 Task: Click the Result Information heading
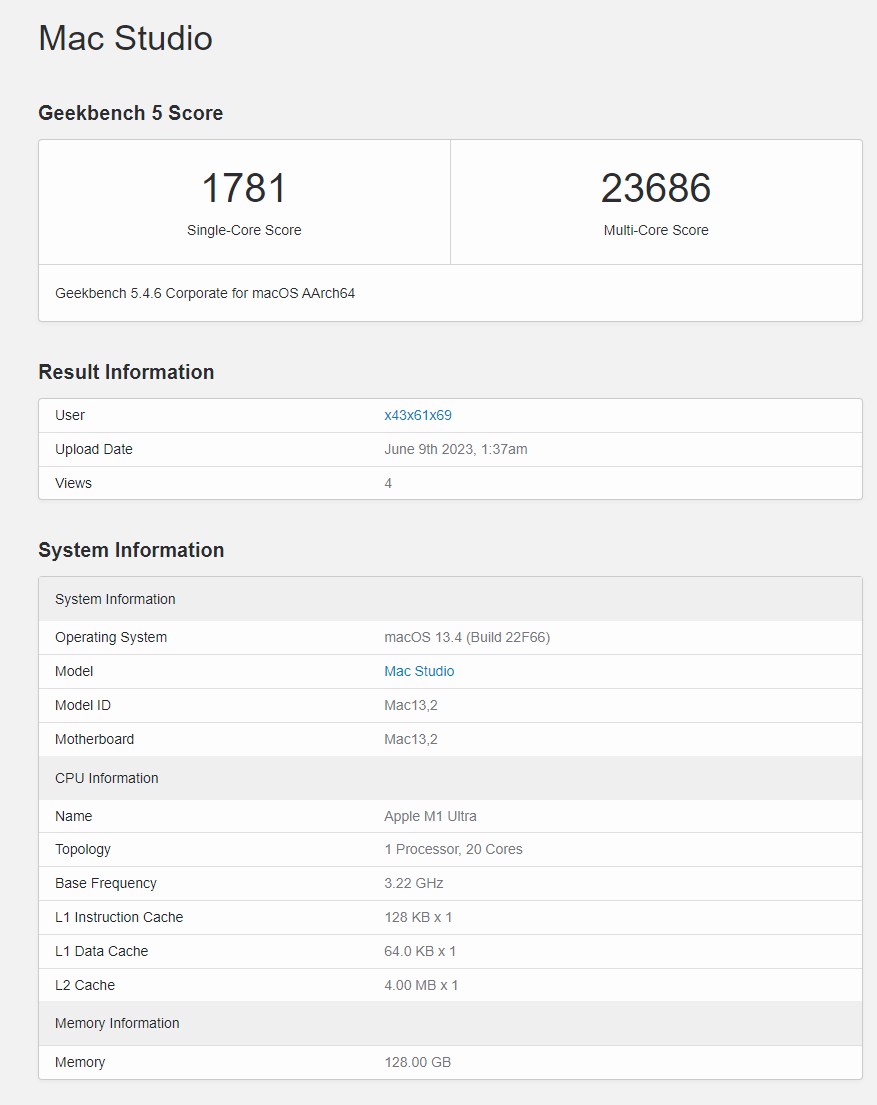pyautogui.click(x=126, y=371)
